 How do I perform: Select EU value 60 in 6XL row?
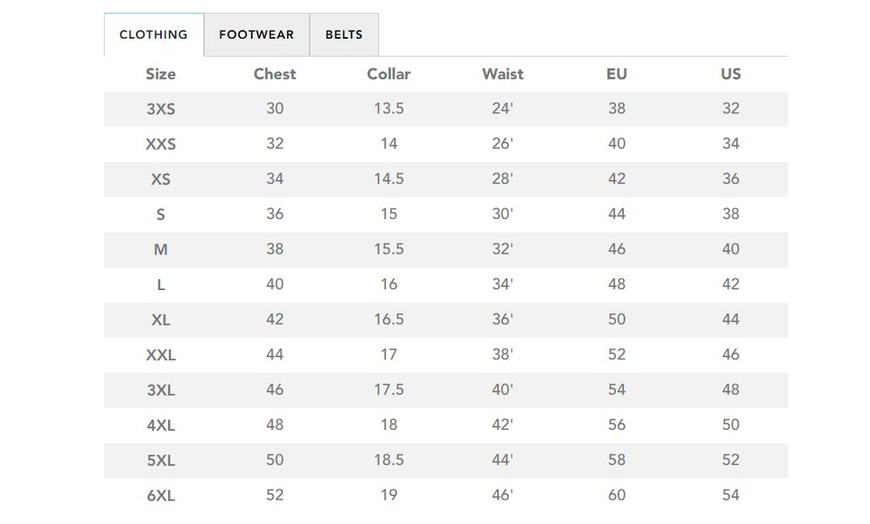click(617, 495)
